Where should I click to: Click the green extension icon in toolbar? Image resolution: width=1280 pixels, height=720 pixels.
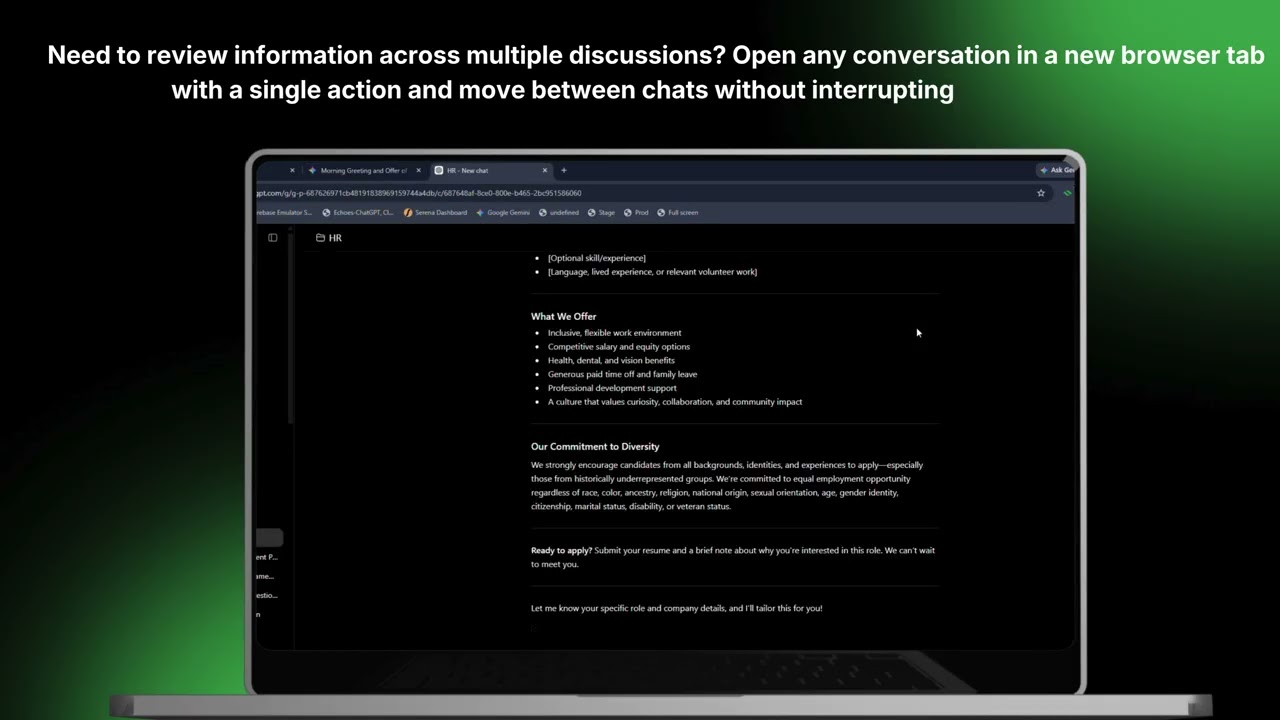1067,193
